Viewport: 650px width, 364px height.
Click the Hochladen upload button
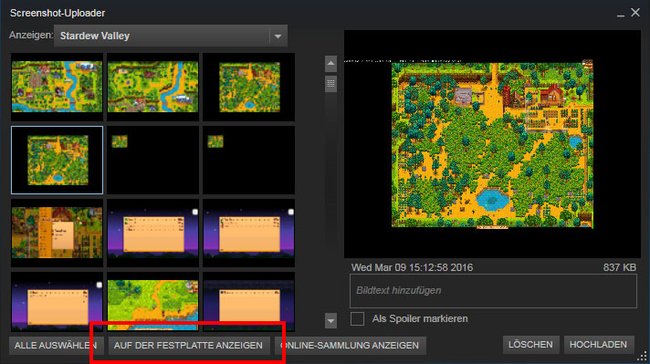tap(598, 345)
